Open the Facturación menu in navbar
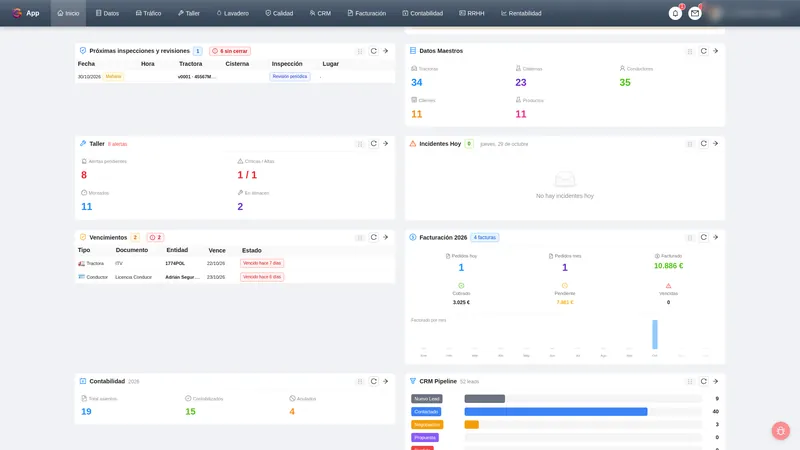This screenshot has height=450, width=800. pos(367,13)
